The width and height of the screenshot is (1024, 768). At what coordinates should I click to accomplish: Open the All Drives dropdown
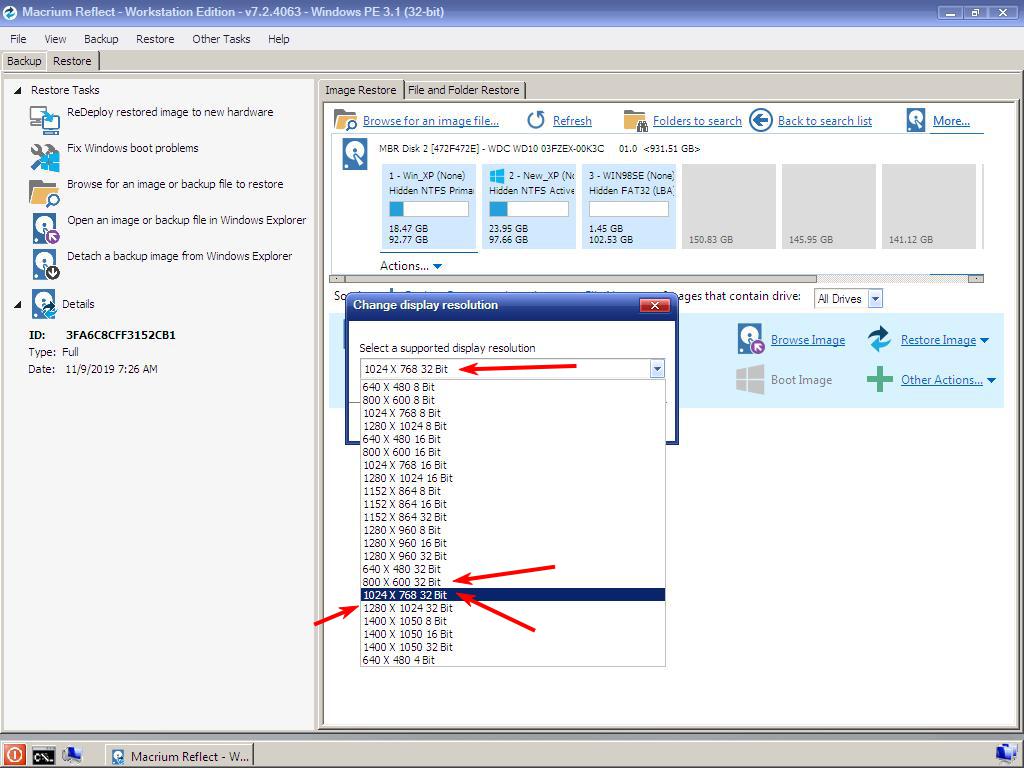875,299
